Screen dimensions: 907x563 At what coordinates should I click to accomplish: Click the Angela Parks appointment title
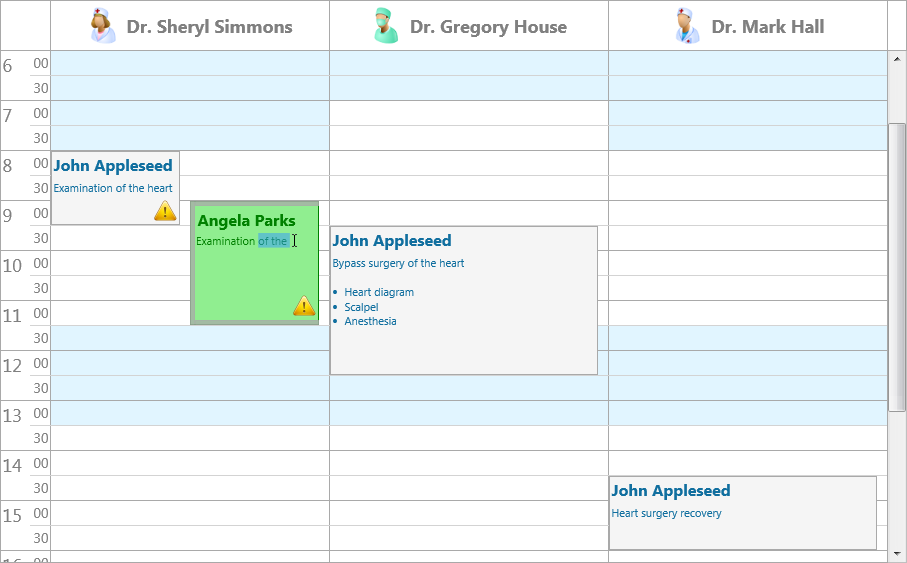246,220
